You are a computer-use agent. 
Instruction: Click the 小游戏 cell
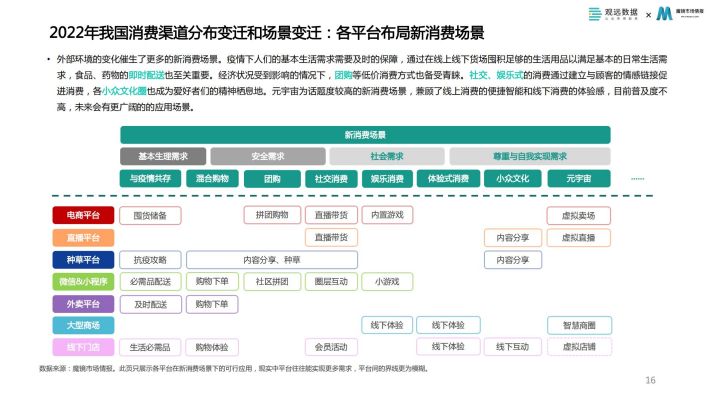[x=387, y=281]
